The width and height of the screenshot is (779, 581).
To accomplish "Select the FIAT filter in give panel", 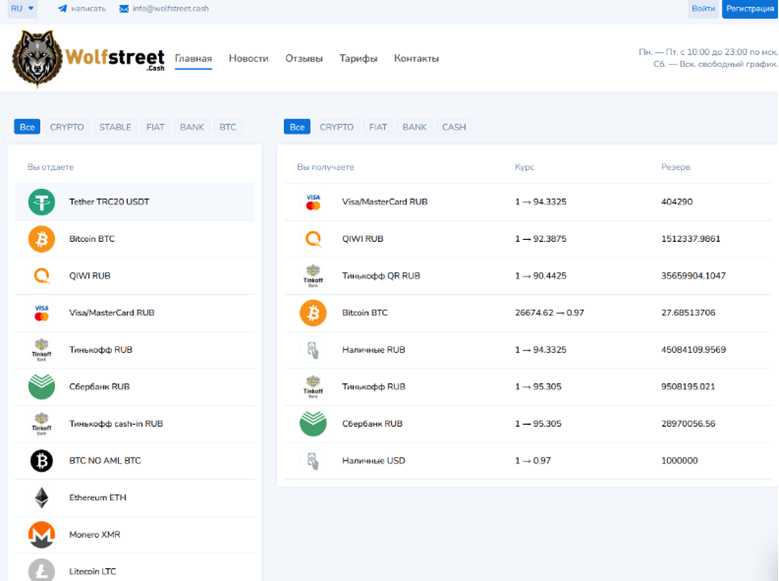I will pos(156,127).
